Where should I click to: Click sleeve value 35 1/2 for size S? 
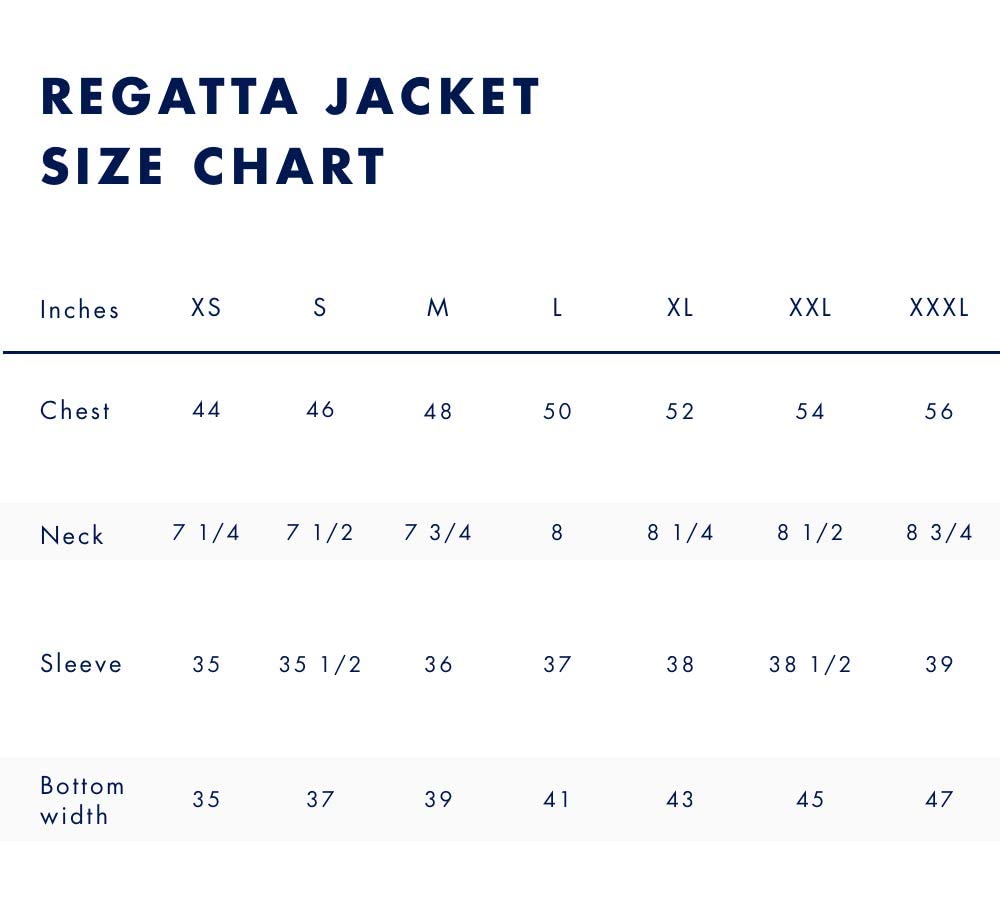coord(320,665)
